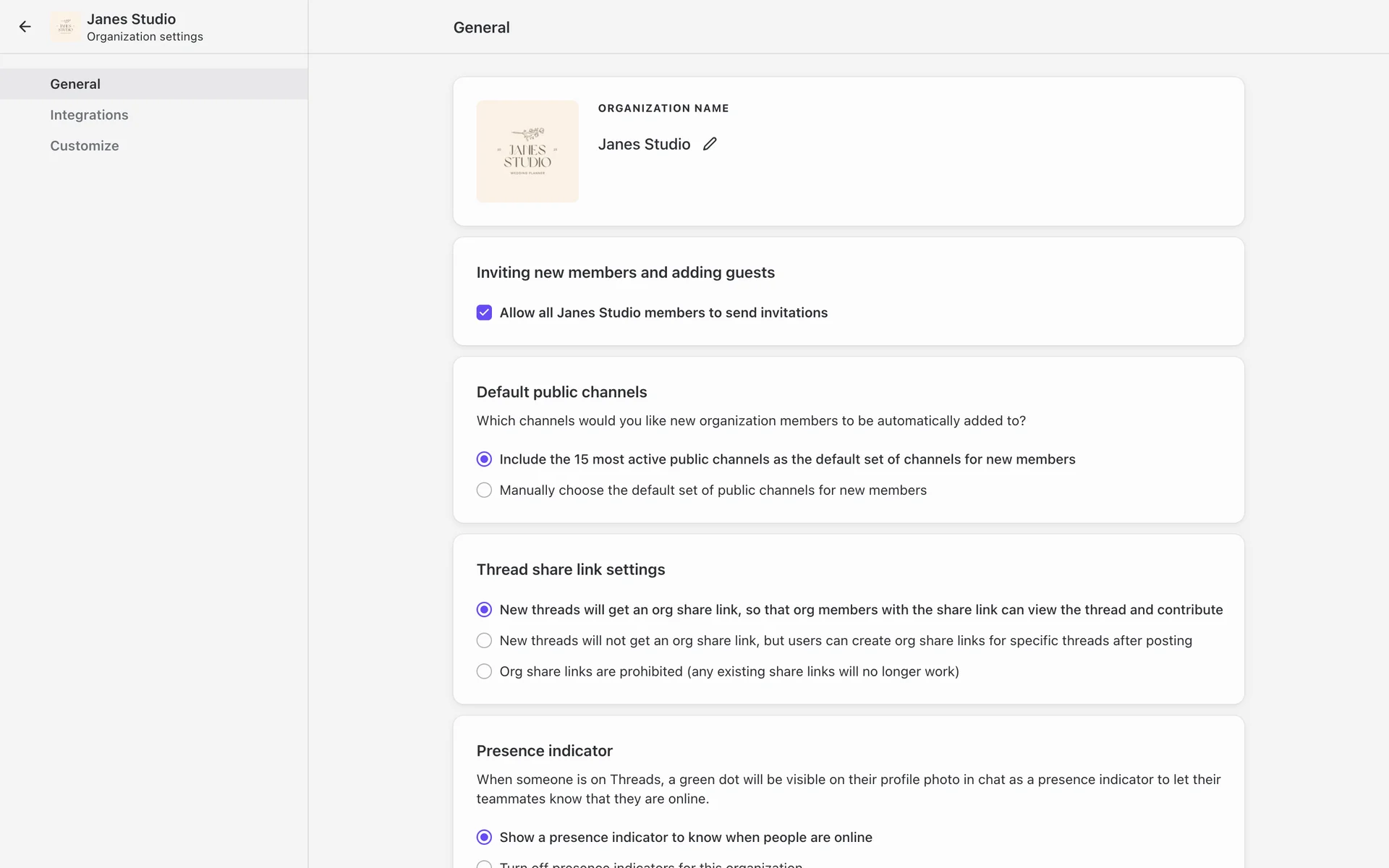Click the back arrow icon
Screen dimensions: 1389x868
[25, 27]
